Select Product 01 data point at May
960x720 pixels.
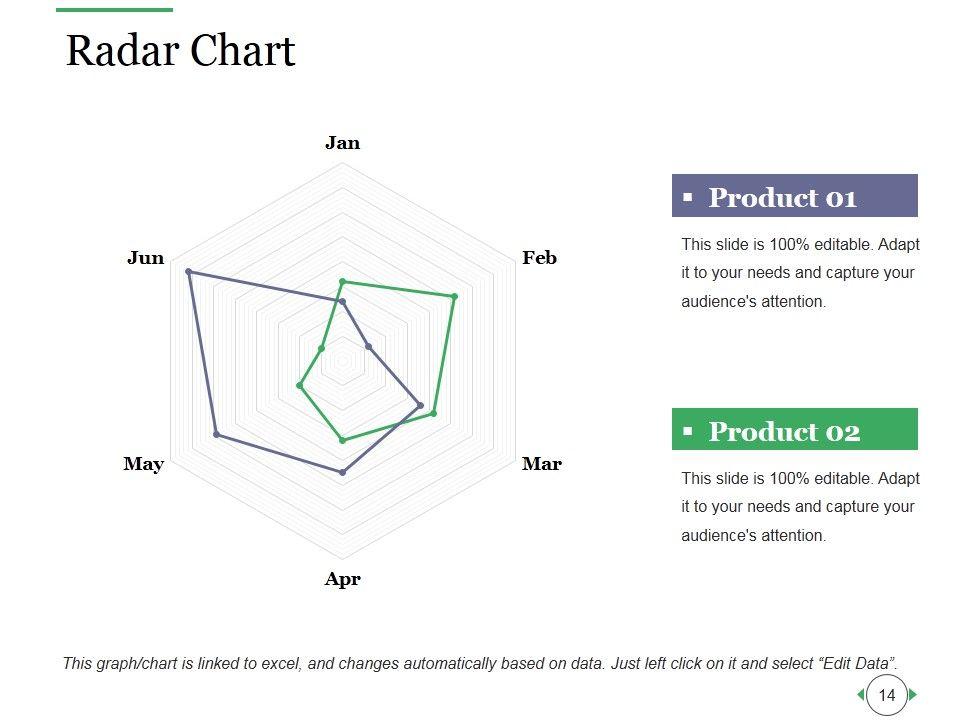217,434
